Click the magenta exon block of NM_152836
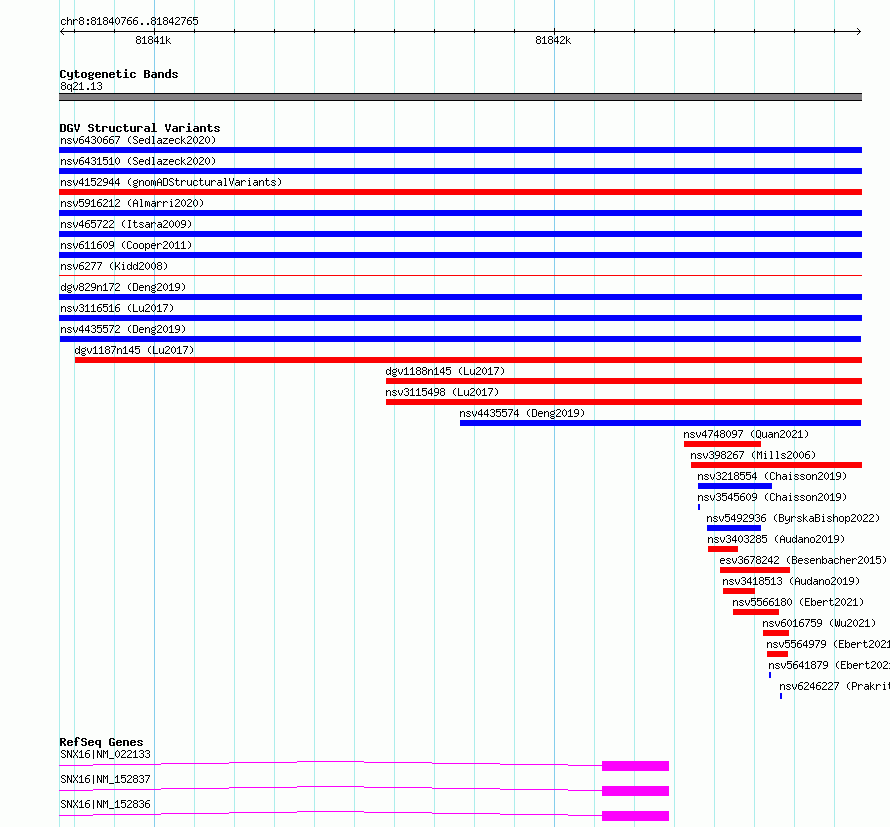This screenshot has height=827, width=890. 636,816
